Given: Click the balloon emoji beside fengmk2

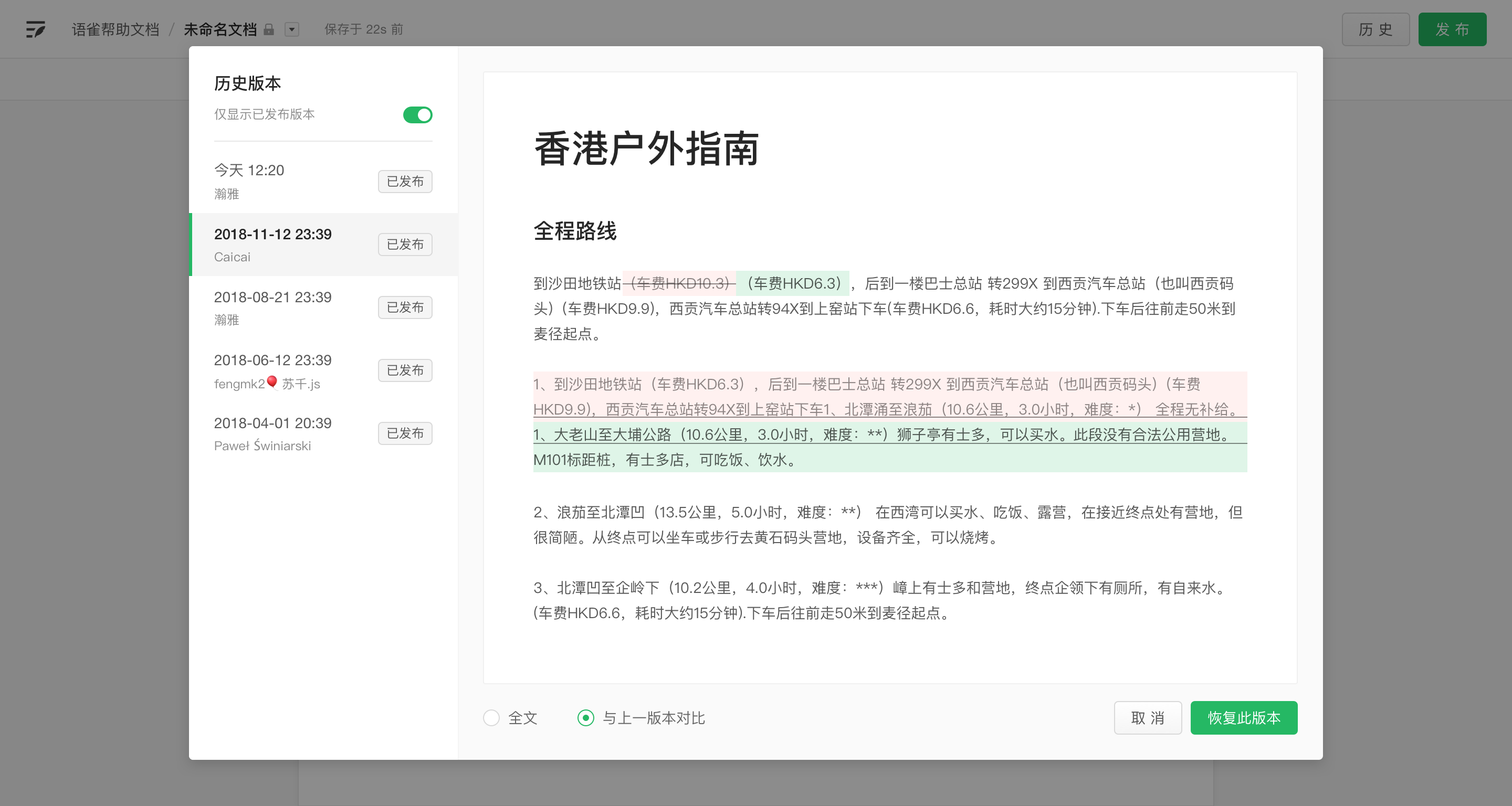Looking at the screenshot, I should 272,383.
